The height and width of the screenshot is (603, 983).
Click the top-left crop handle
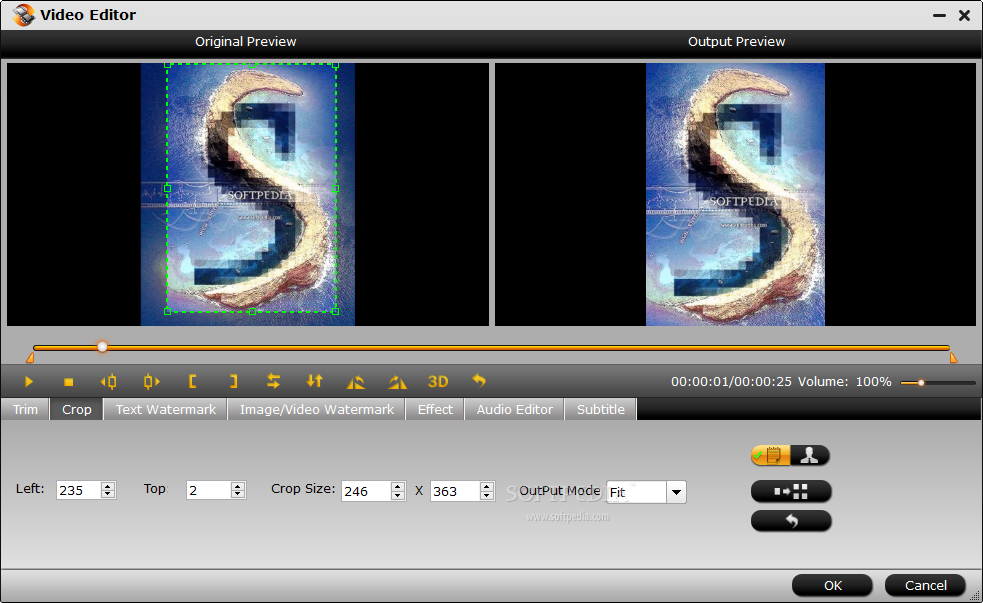[x=167, y=65]
